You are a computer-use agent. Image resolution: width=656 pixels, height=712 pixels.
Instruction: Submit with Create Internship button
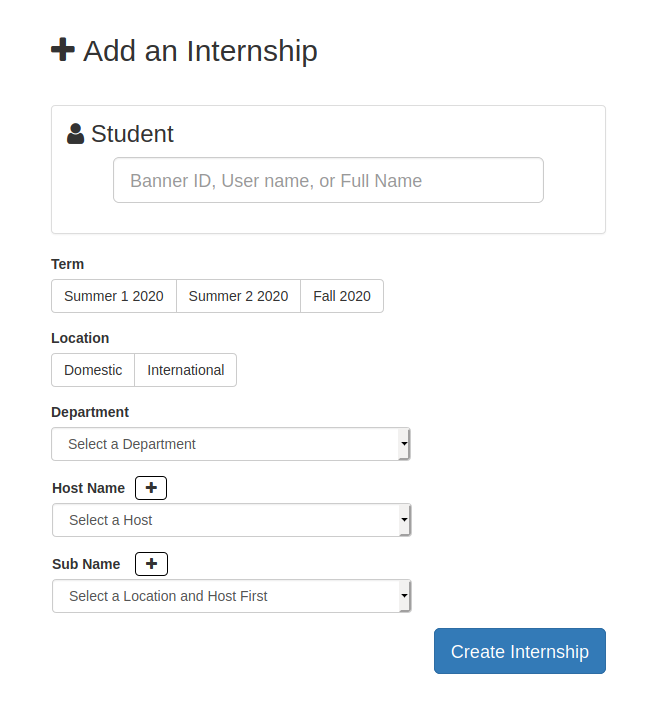click(x=520, y=651)
